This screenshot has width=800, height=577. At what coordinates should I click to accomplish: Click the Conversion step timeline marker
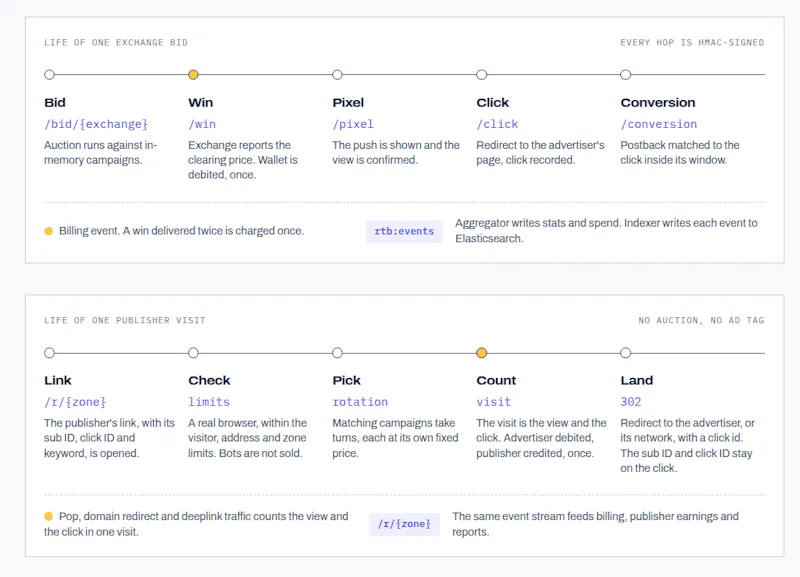tap(626, 75)
